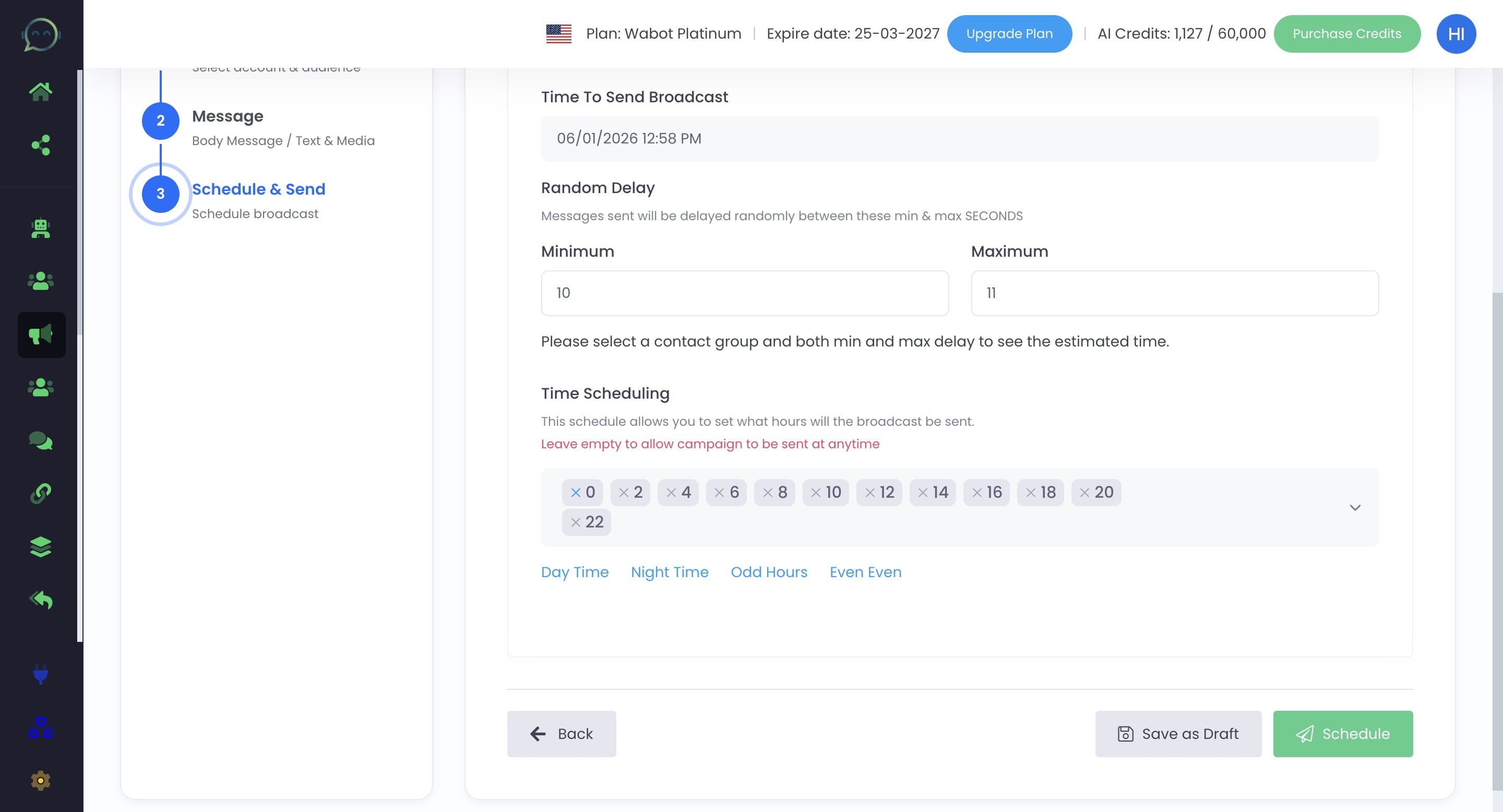
Task: Remove hour 0 tag from schedule
Action: [x=575, y=492]
